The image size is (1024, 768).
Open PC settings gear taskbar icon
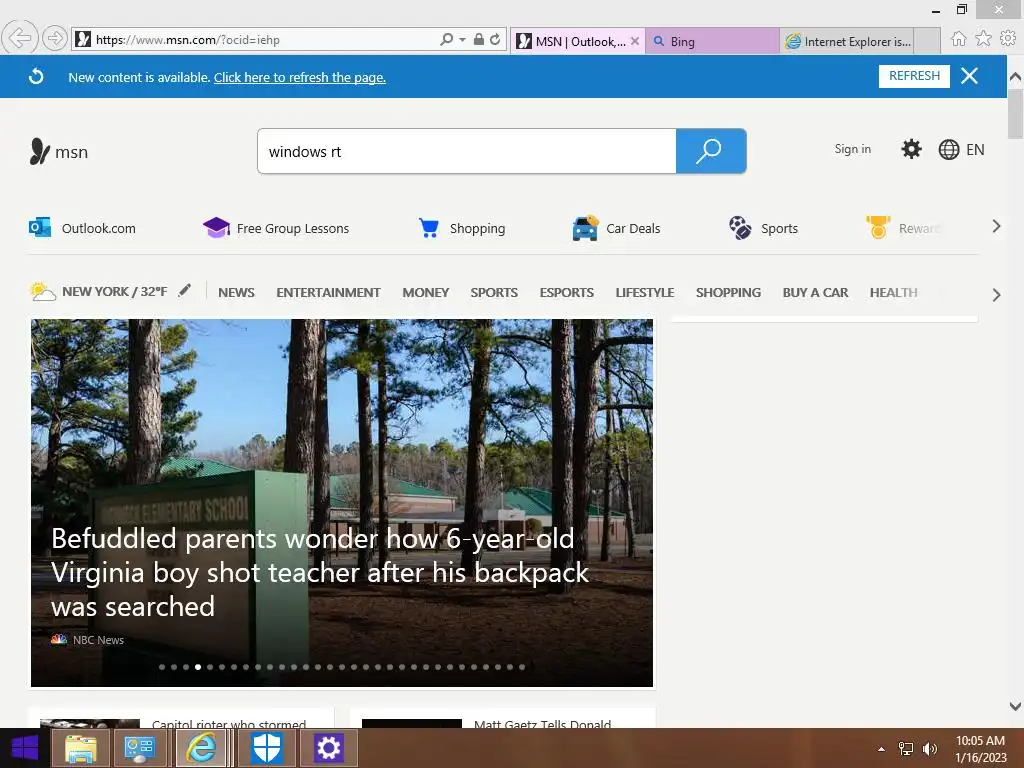(328, 748)
